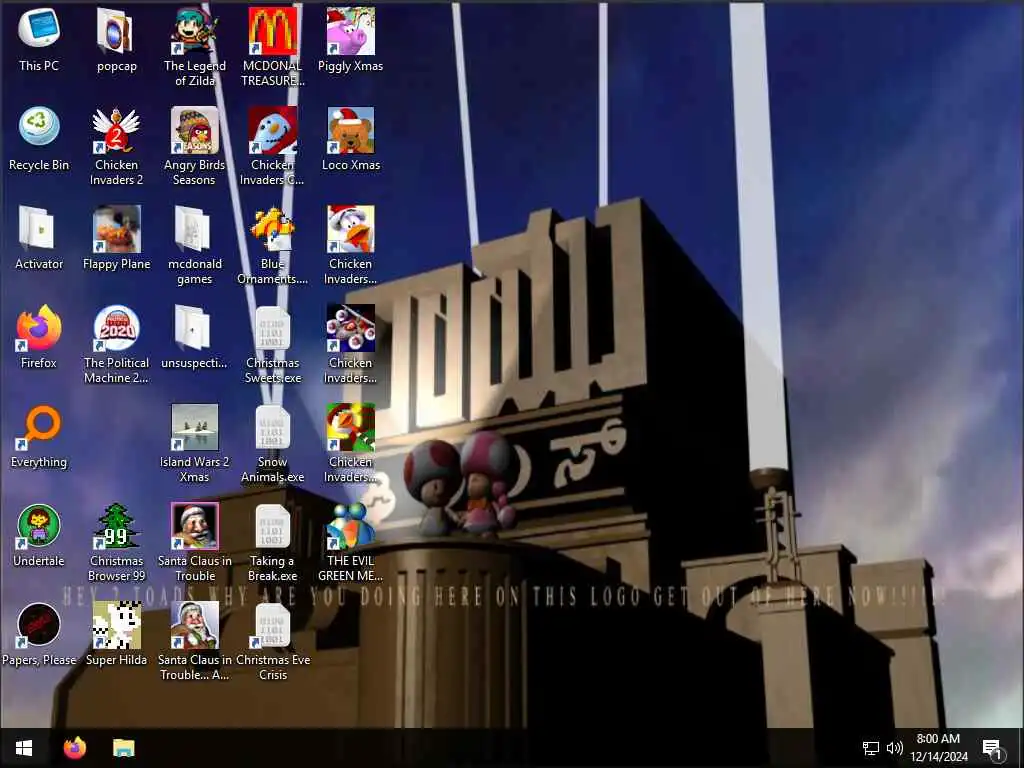1024x768 pixels.
Task: Select The Political Machine 2020 icon
Action: 116,328
